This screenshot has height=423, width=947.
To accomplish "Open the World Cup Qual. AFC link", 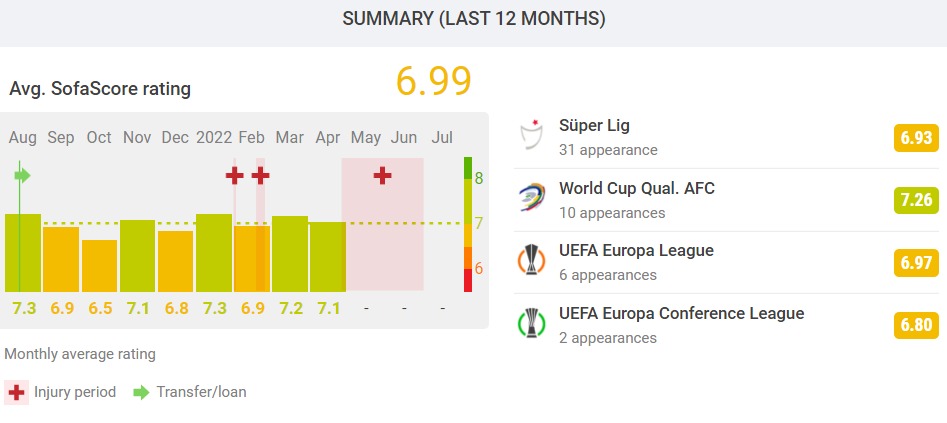I will tap(636, 188).
